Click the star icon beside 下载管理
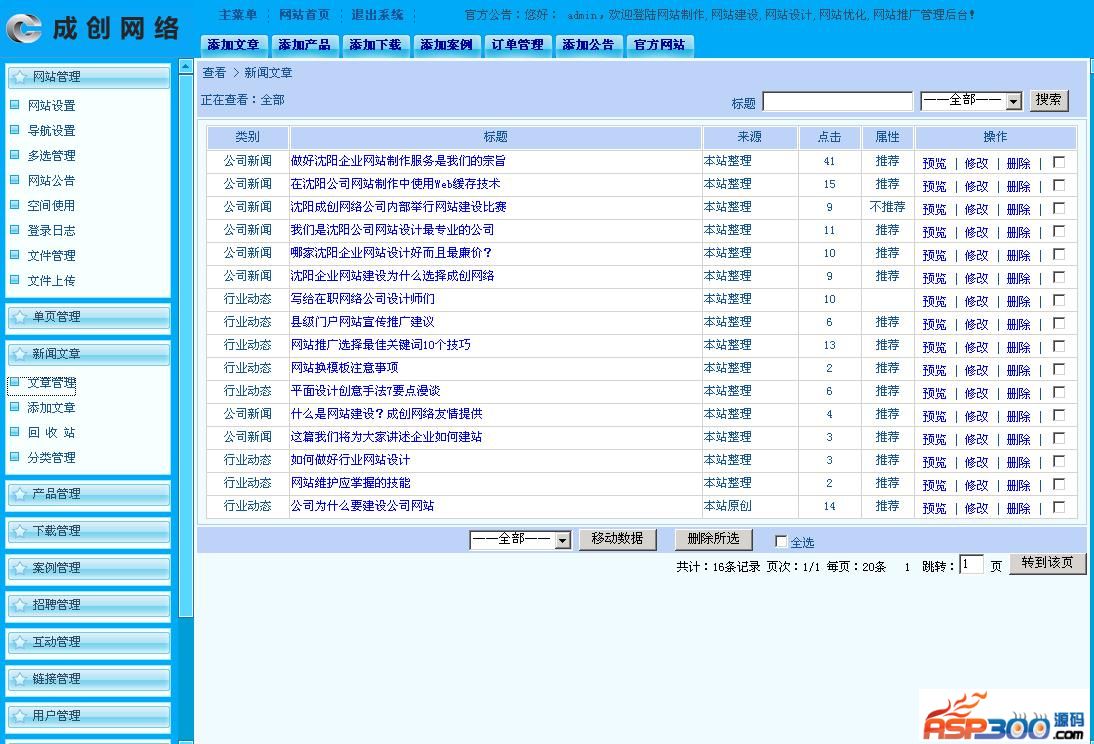This screenshot has height=744, width=1094. [x=19, y=531]
